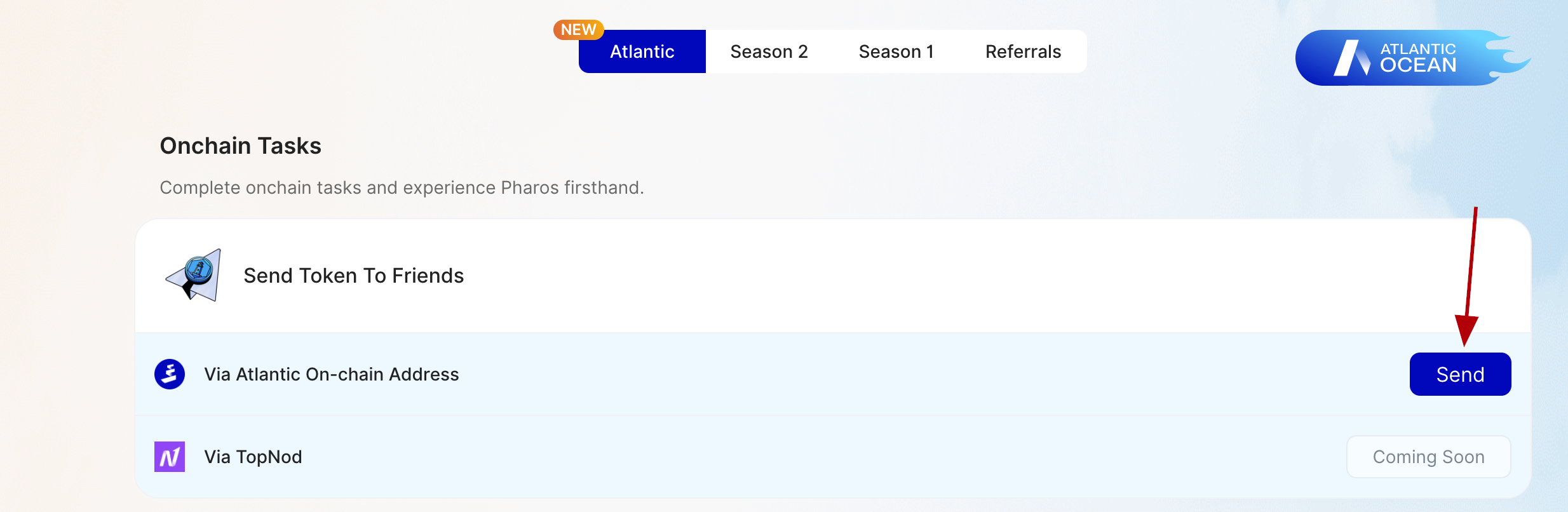1568x512 pixels.
Task: Click the blue circular Atlantic on-chain icon
Action: point(170,374)
